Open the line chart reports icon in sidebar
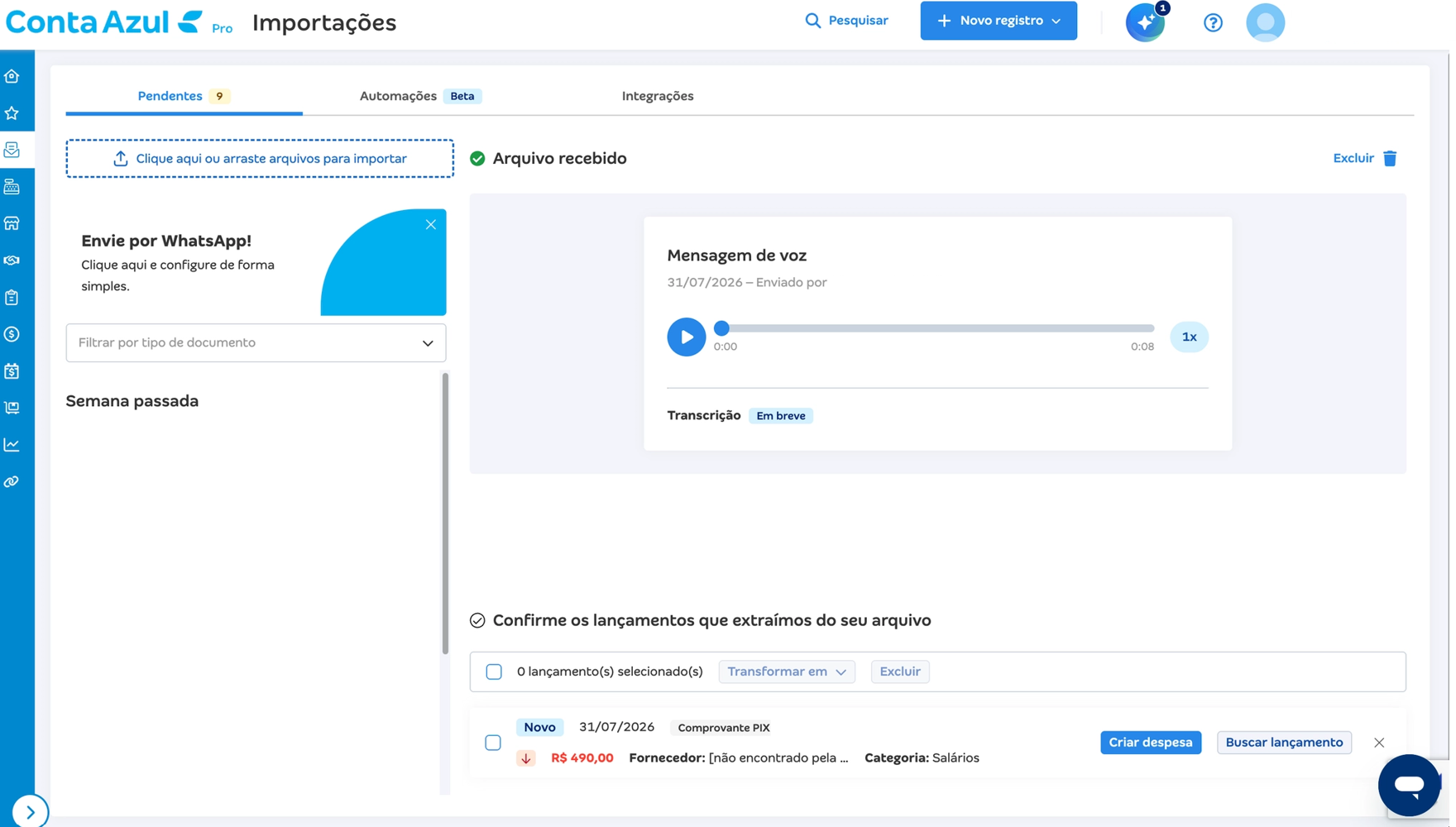The height and width of the screenshot is (827, 1456). pos(12,445)
